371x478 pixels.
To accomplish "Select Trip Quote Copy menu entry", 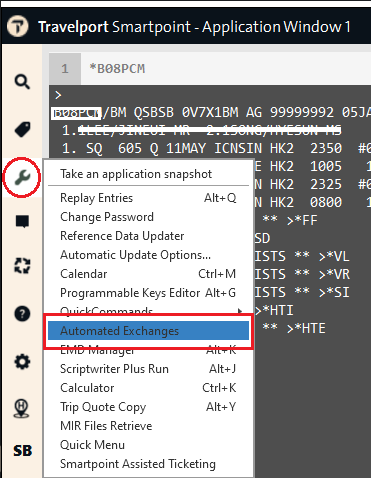I will pos(148,407).
